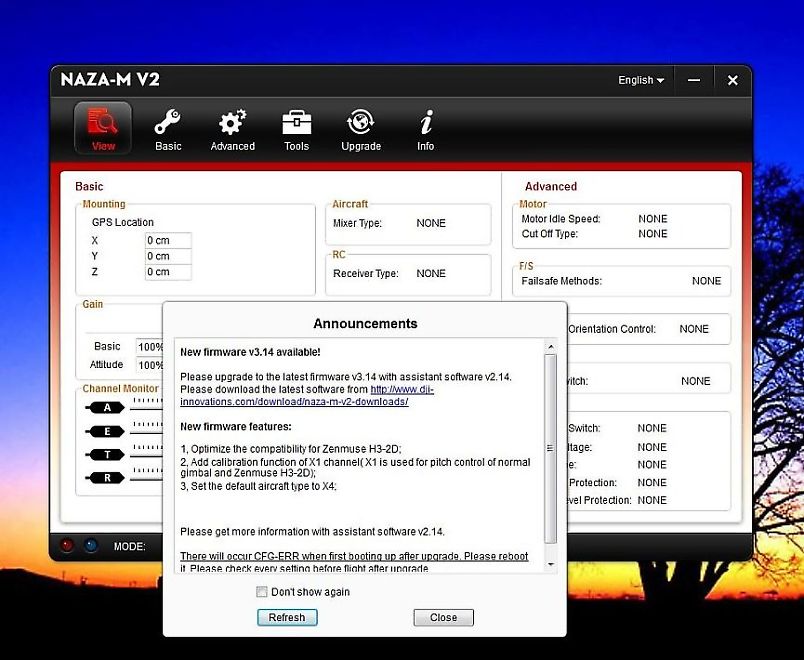Click the 'New firmware features:' text
The image size is (804, 660).
point(235,427)
